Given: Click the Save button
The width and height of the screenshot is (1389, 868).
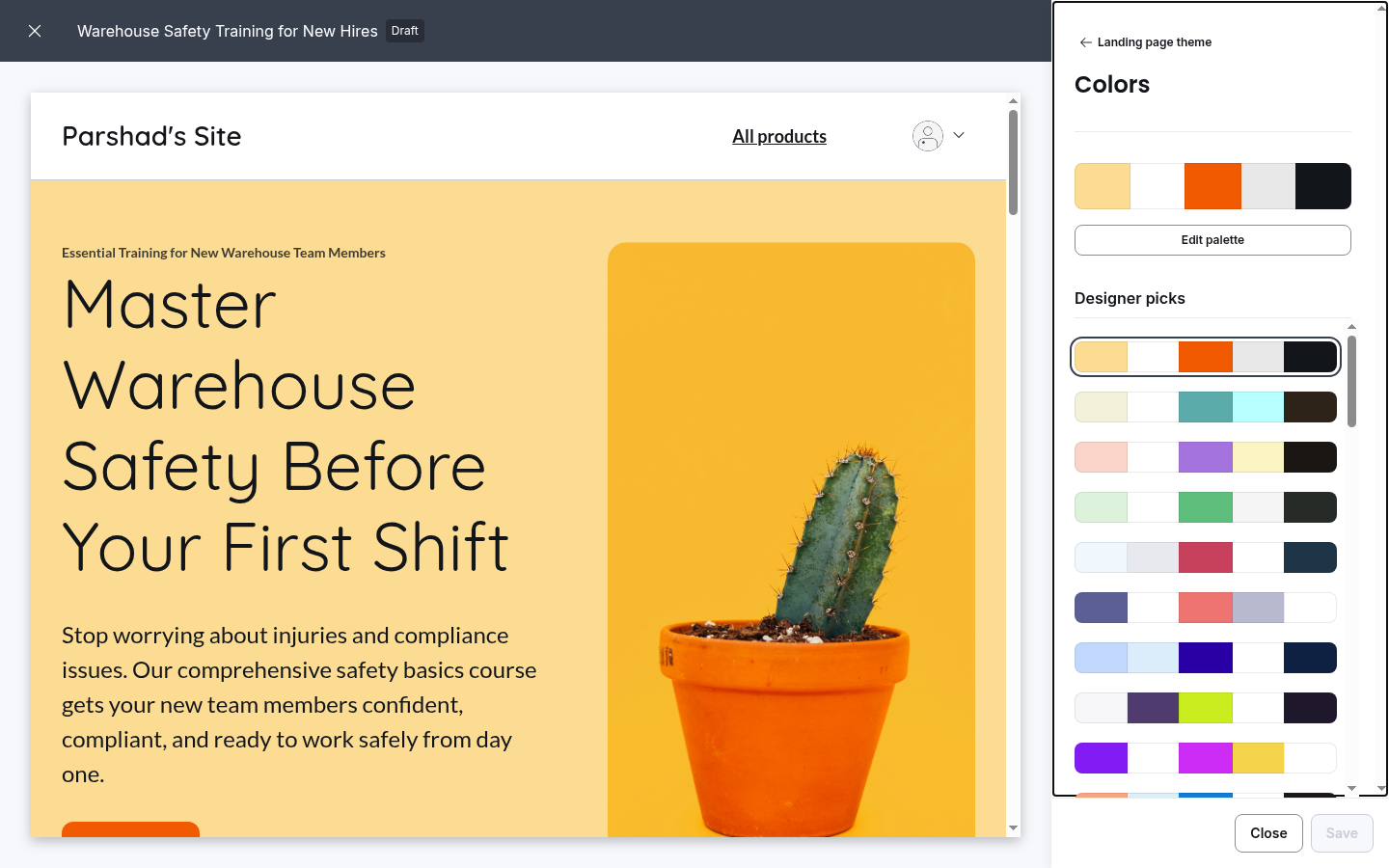Looking at the screenshot, I should (1342, 833).
